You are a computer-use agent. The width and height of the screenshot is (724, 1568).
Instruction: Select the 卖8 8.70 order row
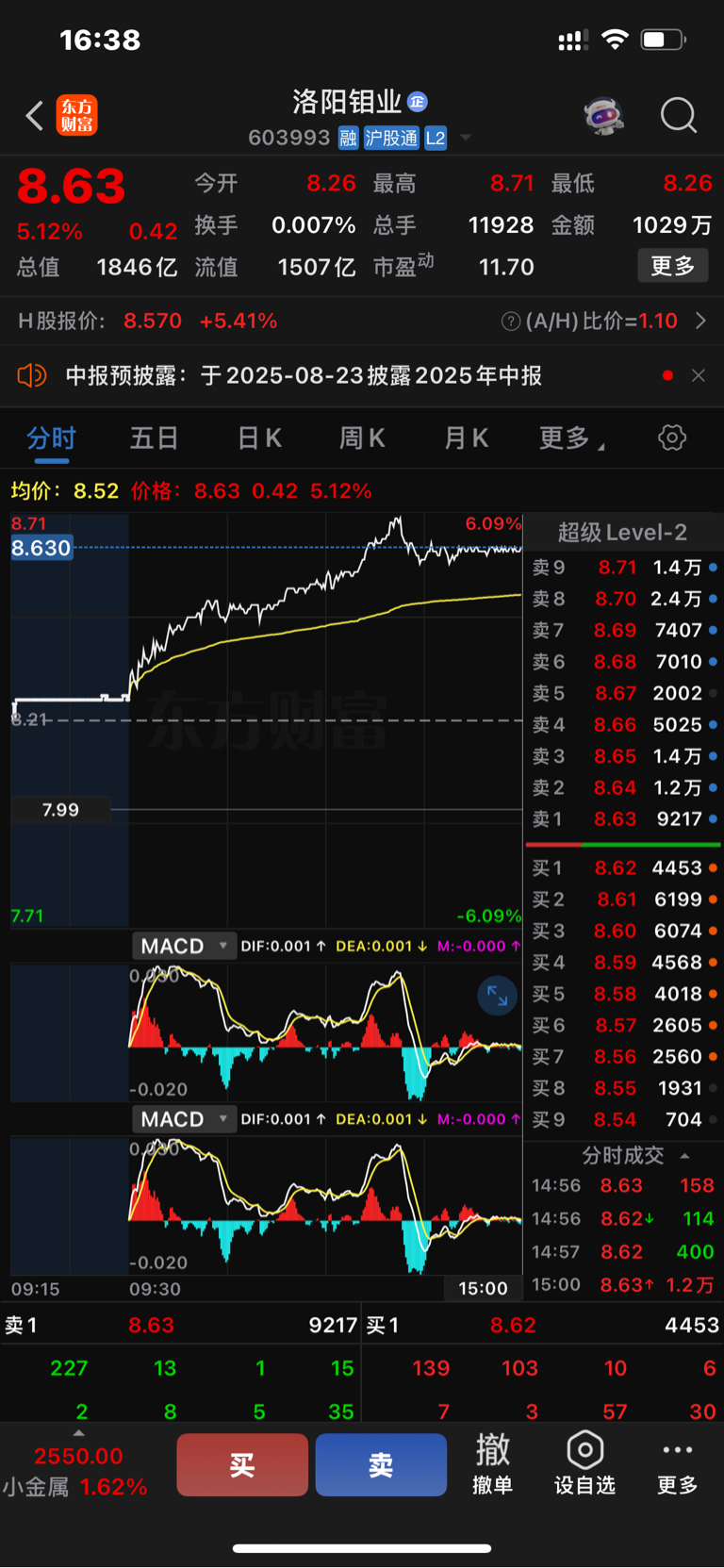(x=624, y=599)
